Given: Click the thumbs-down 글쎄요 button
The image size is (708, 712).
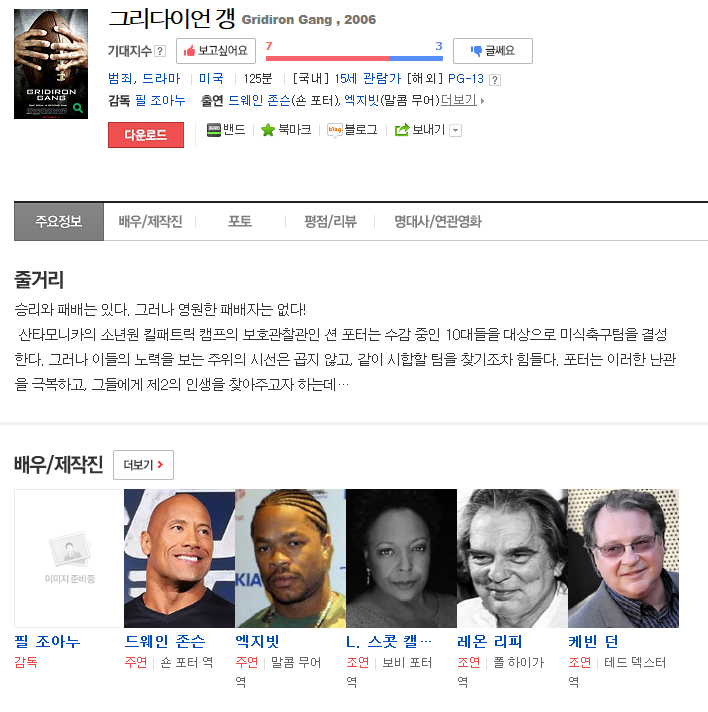Looking at the screenshot, I should [493, 51].
